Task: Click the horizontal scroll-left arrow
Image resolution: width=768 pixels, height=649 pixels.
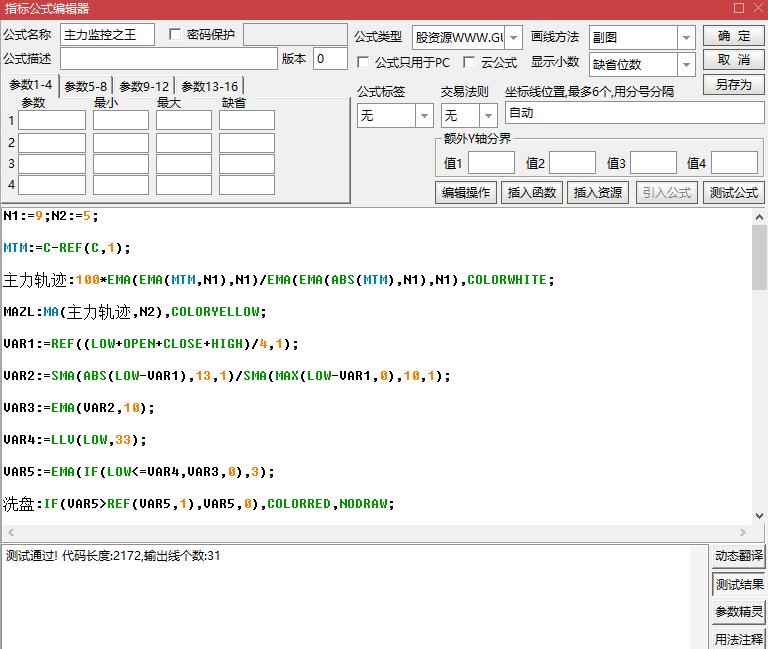Action: (11, 532)
